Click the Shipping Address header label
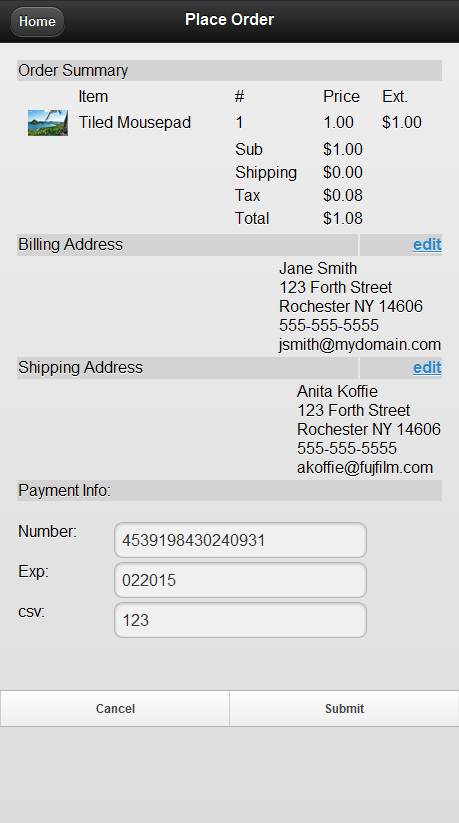The image size is (459, 823). (80, 367)
